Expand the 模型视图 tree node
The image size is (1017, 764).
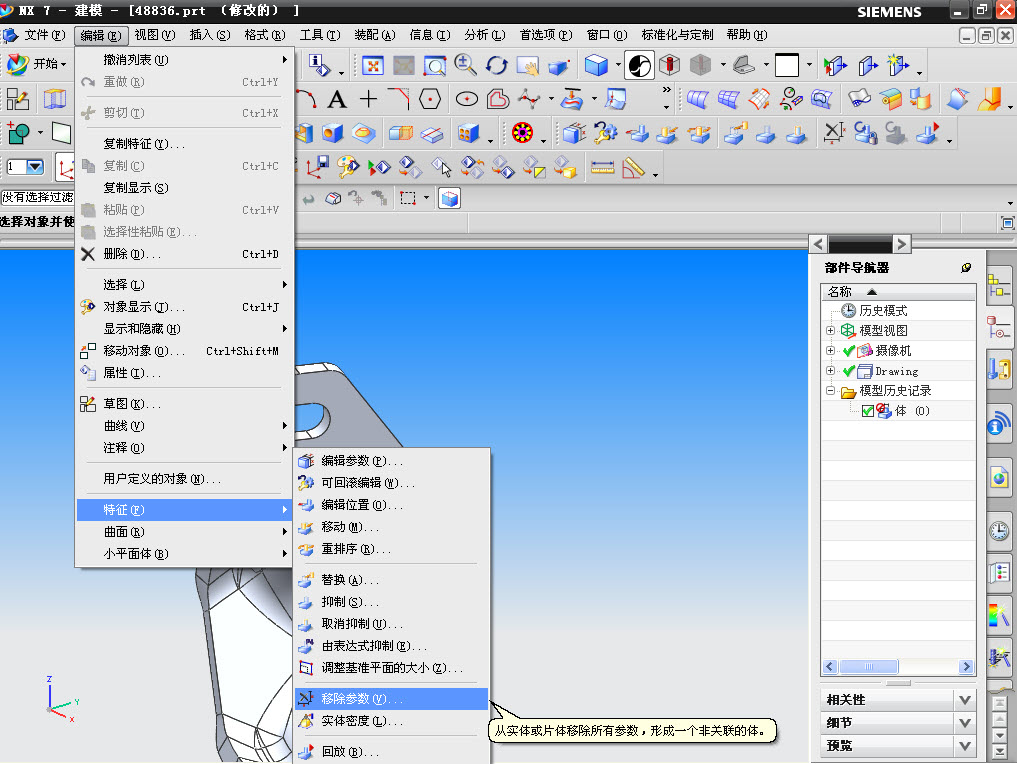[x=830, y=330]
